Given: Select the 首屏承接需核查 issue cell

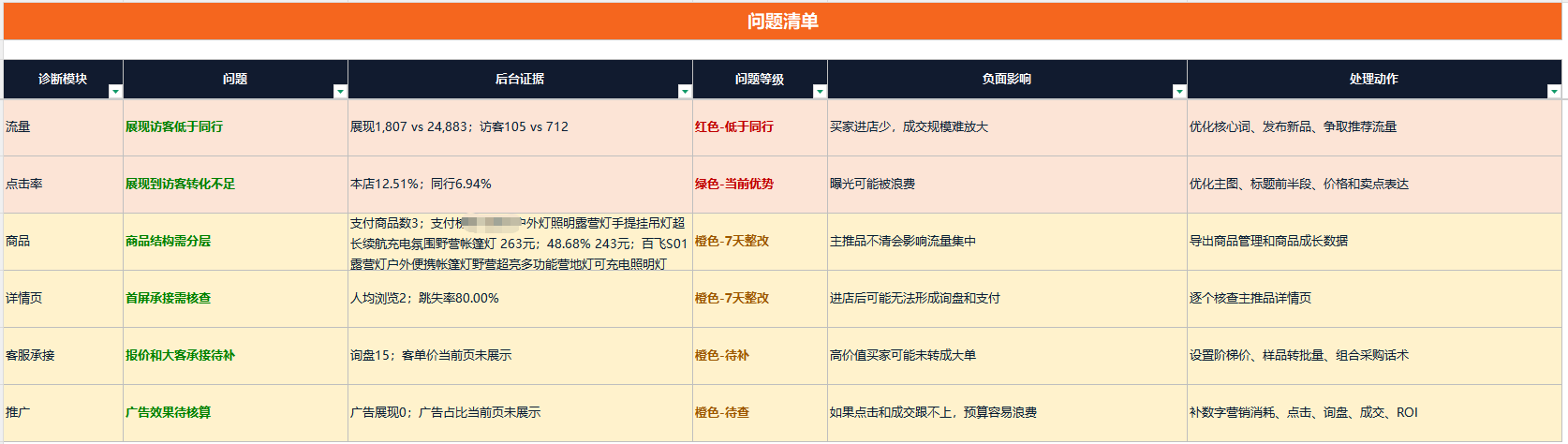Looking at the screenshot, I should [235, 299].
